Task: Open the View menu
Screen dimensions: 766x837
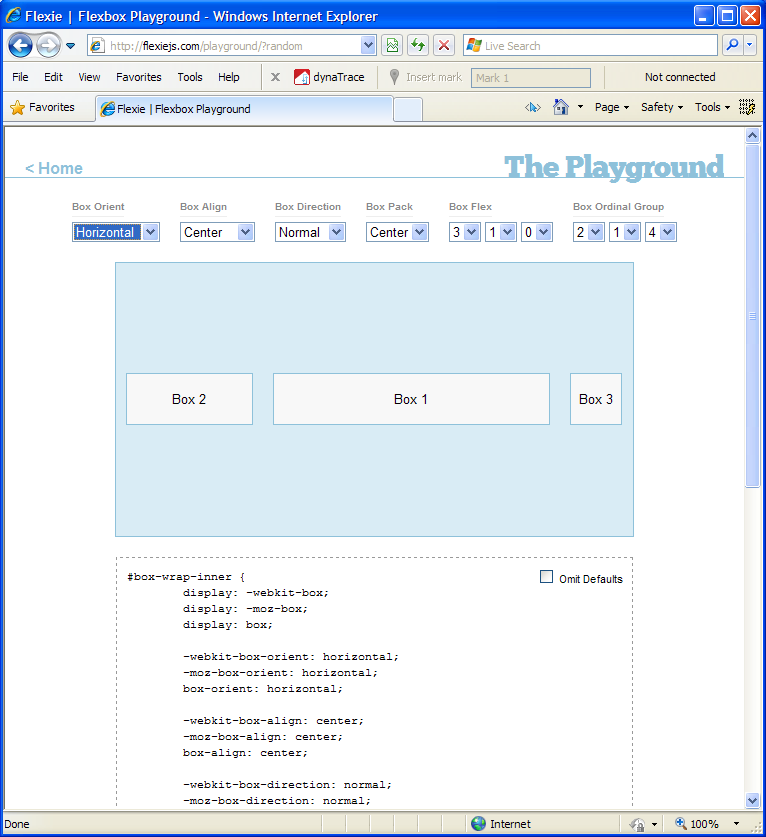Action: click(x=89, y=77)
